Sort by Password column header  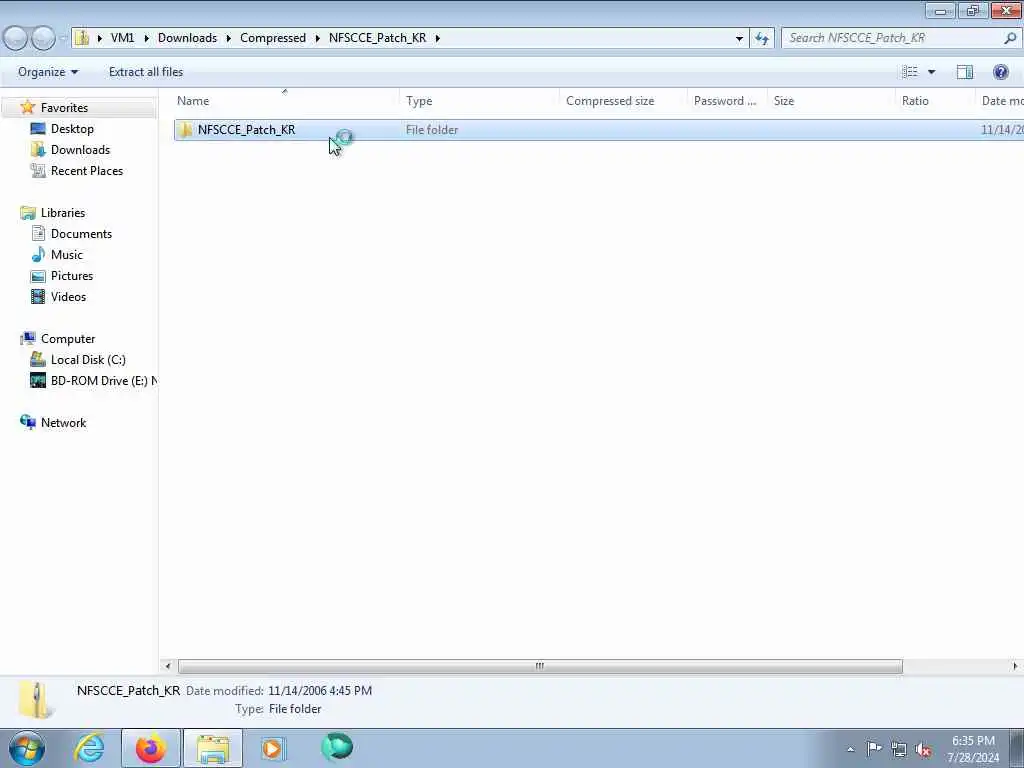pyautogui.click(x=728, y=101)
